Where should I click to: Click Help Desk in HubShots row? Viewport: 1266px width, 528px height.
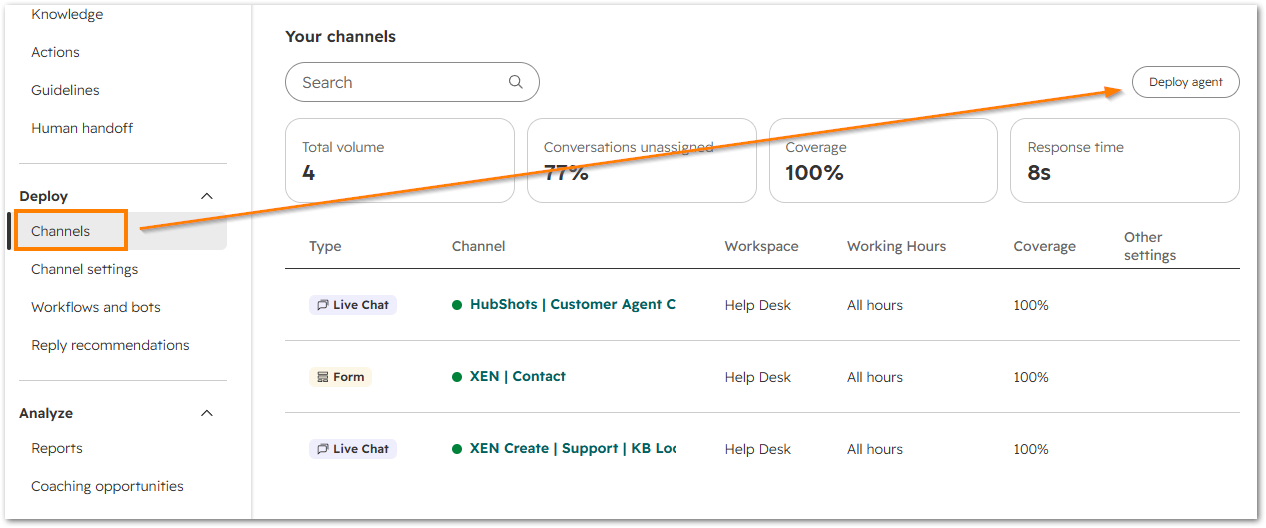point(758,305)
